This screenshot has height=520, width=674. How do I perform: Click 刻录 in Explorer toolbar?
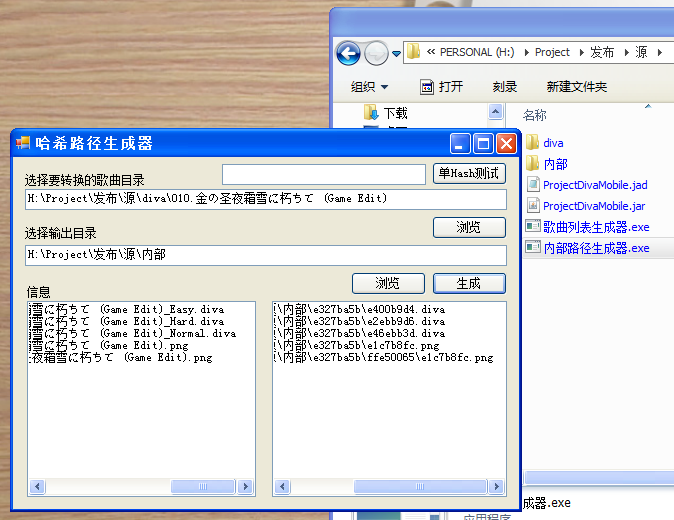[x=505, y=87]
